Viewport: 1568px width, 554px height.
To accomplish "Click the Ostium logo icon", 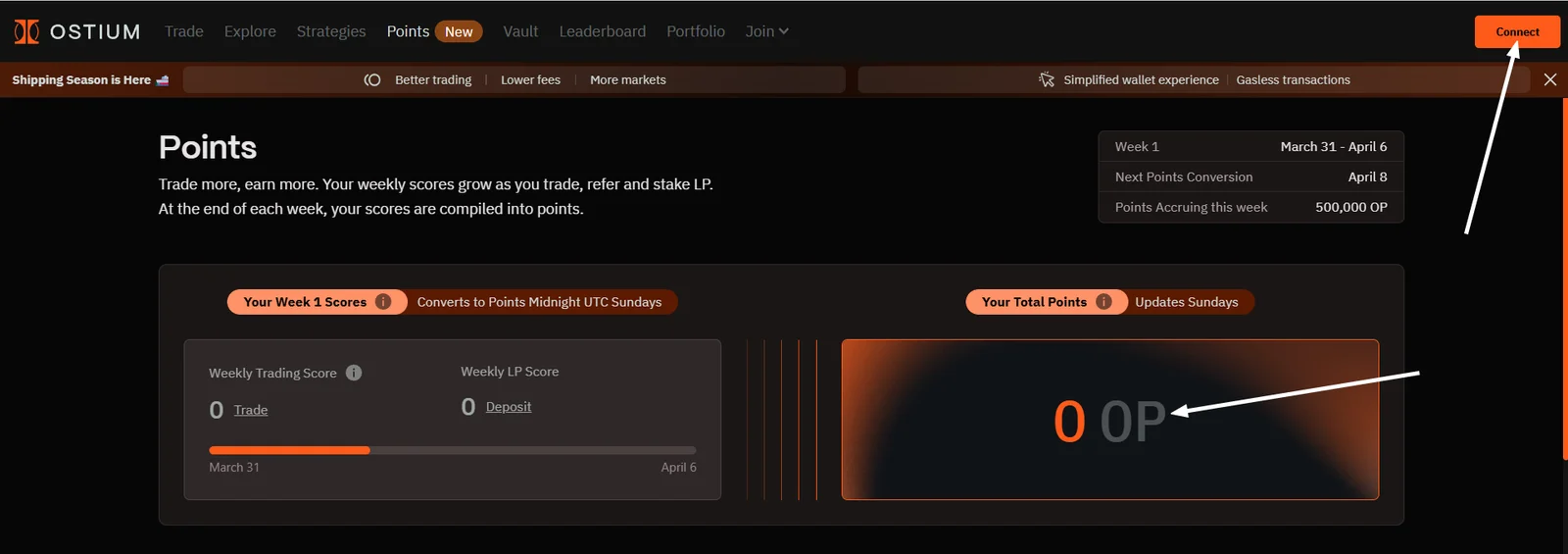I will (26, 31).
